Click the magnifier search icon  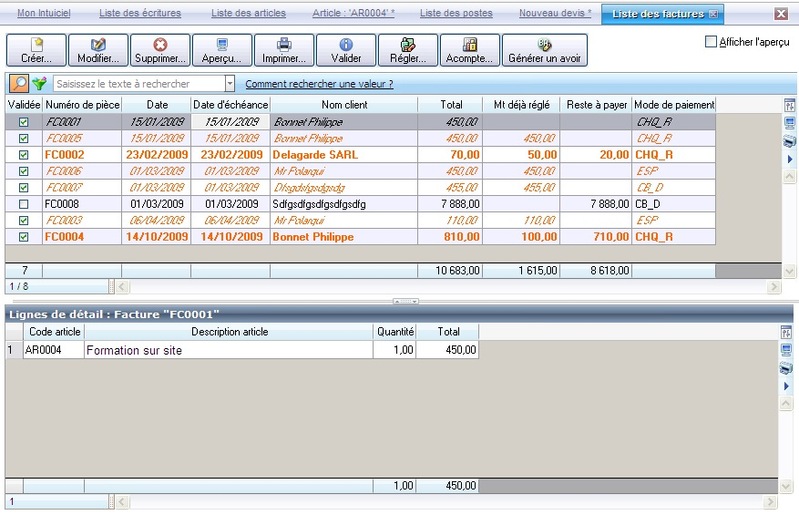click(19, 83)
